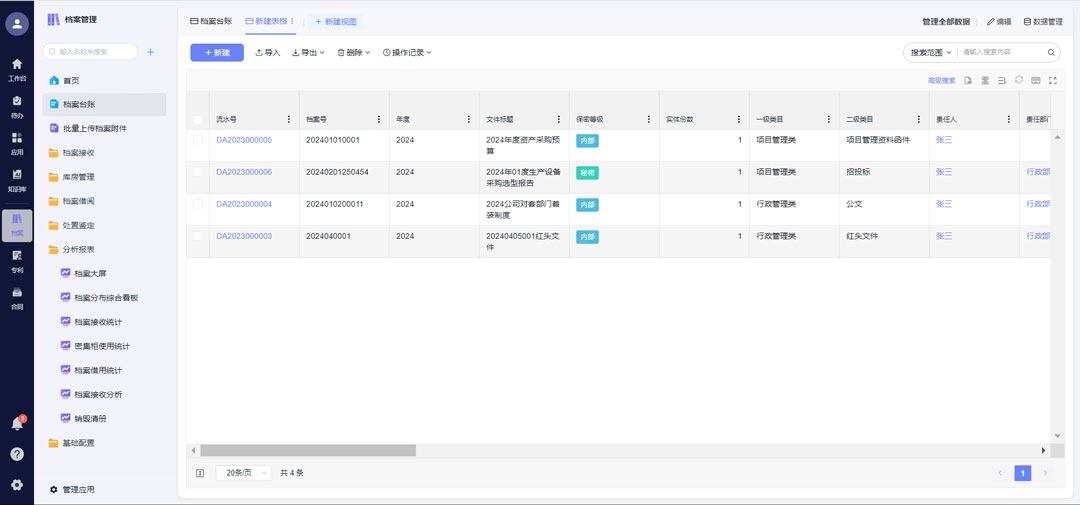Open the 20条/页 page size selector

pyautogui.click(x=244, y=473)
